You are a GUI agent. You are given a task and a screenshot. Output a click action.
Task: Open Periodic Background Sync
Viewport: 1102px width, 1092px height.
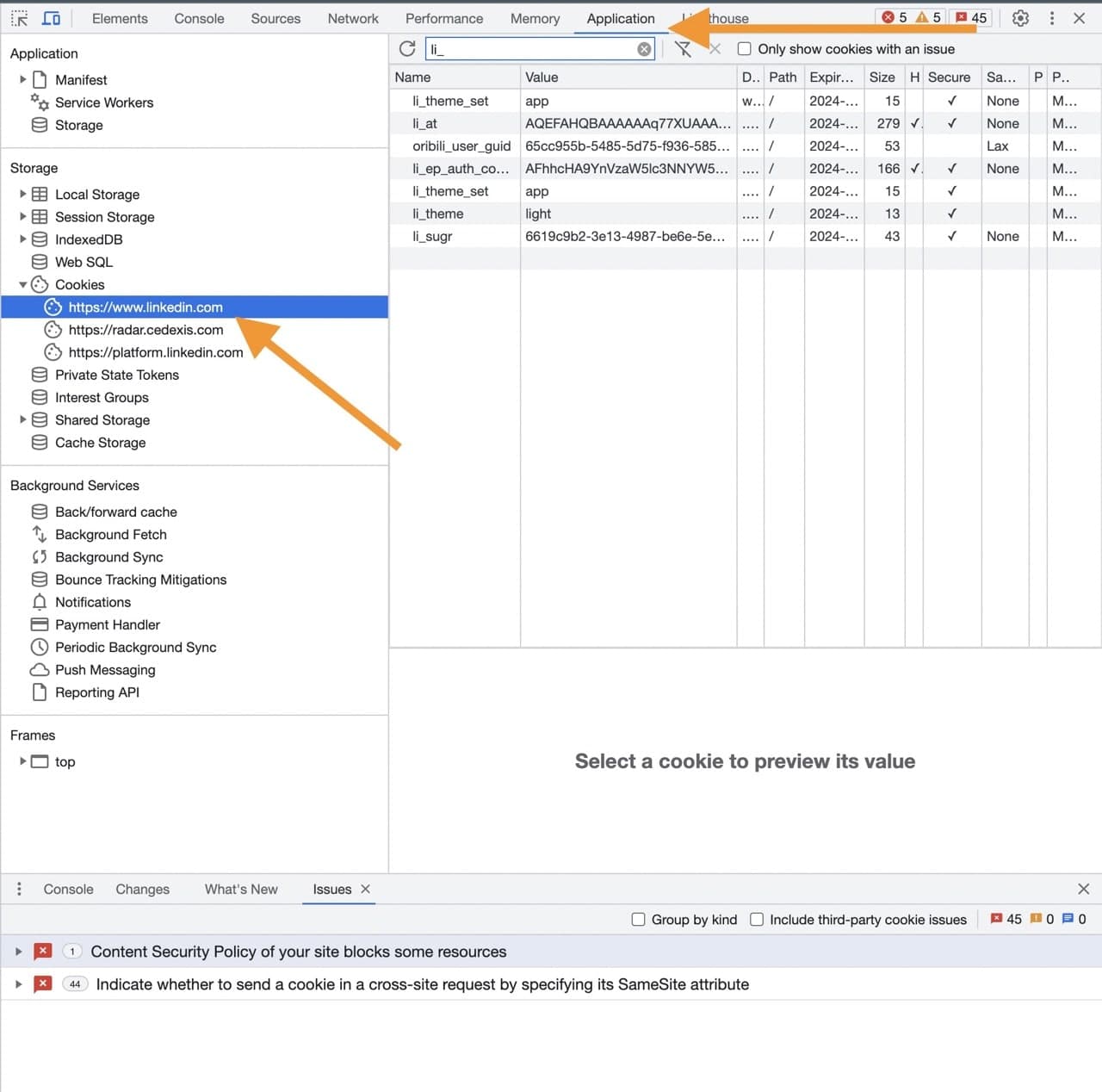pos(135,647)
